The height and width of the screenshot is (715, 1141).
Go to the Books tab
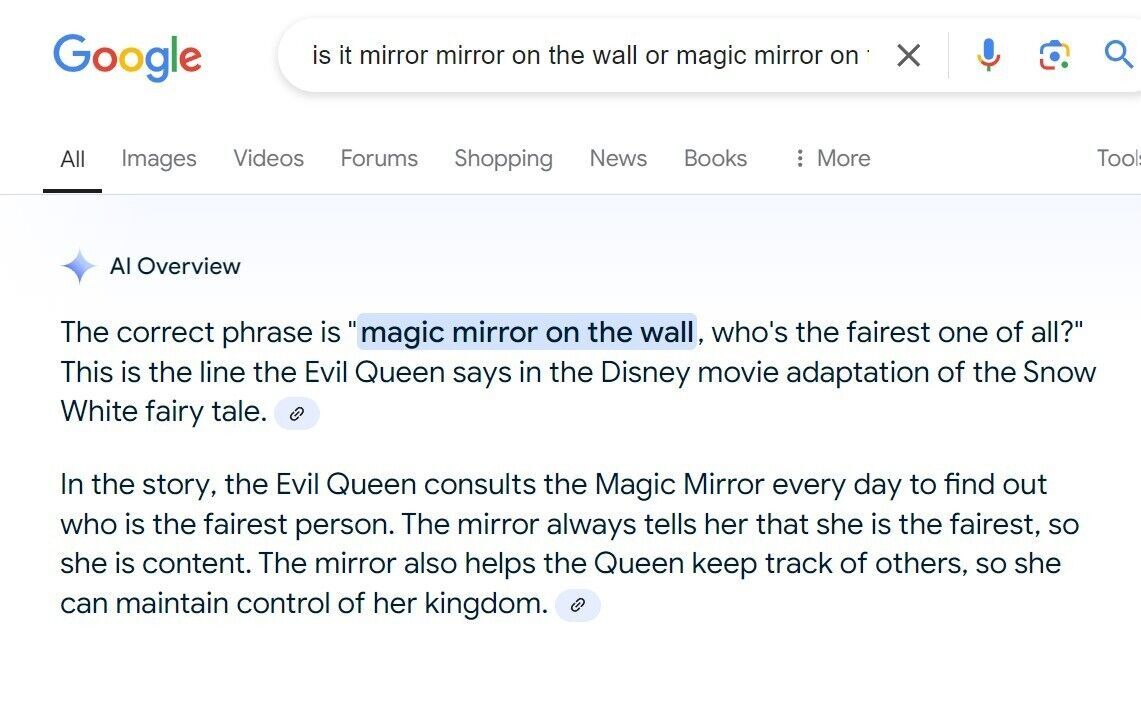point(715,158)
